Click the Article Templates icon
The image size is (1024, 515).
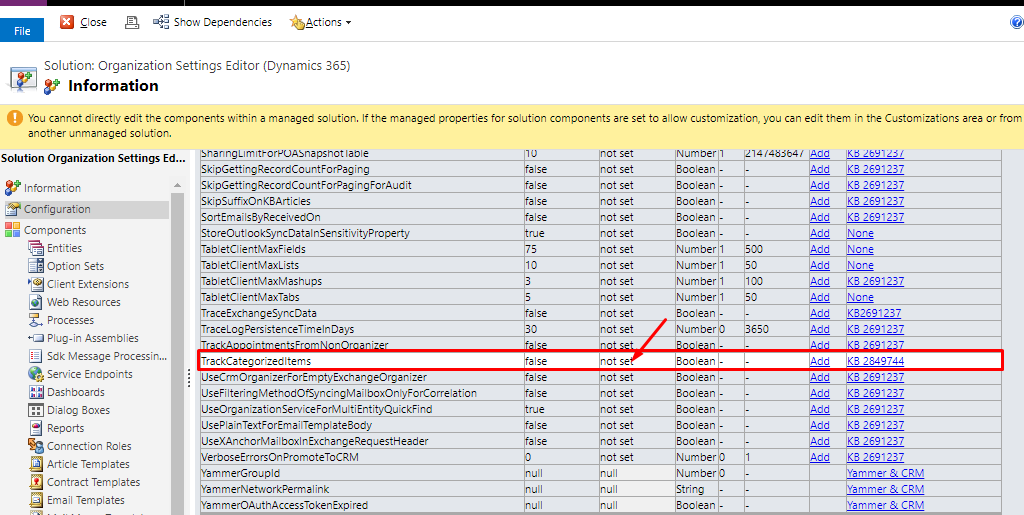[x=36, y=464]
